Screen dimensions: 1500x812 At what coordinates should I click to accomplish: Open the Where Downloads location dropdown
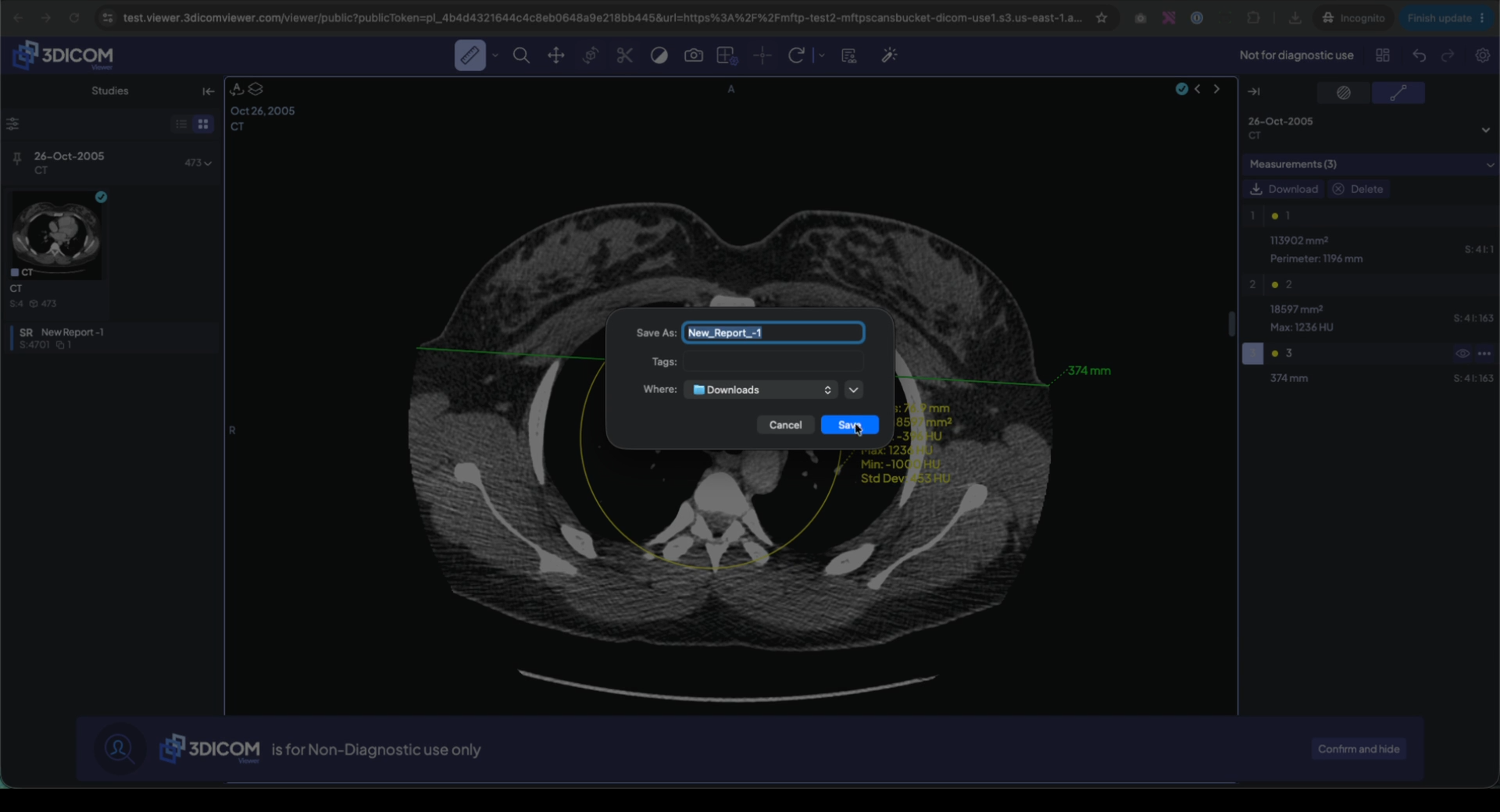point(761,390)
